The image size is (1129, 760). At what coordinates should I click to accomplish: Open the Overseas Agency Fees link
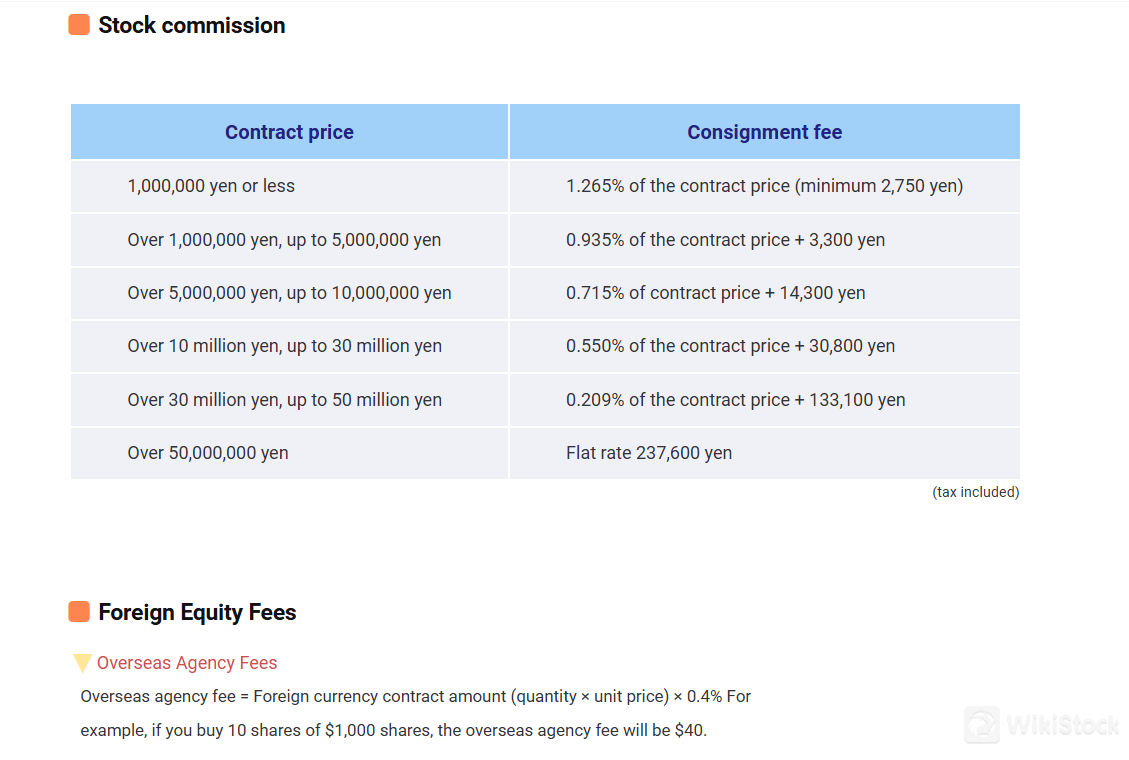coord(186,663)
